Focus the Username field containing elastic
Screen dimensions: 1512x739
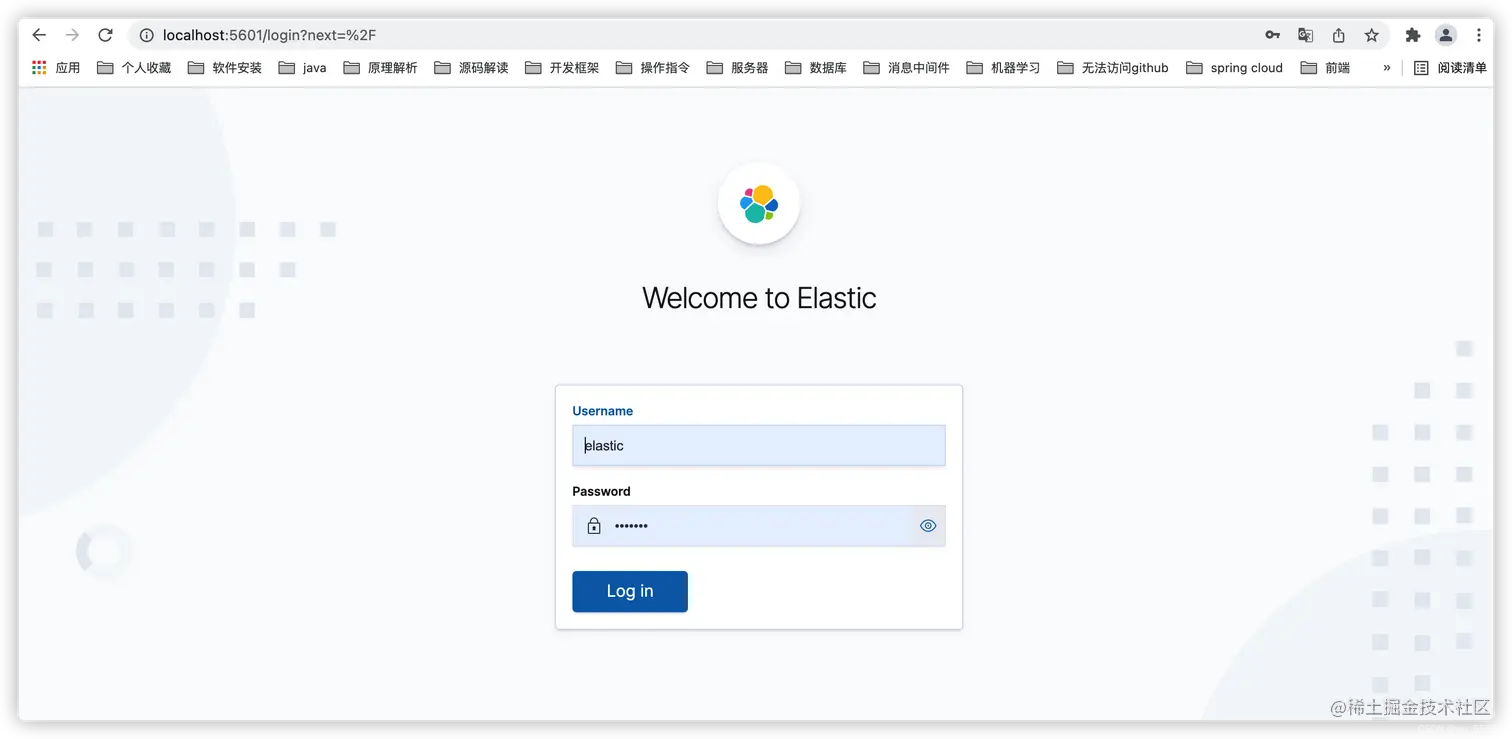point(759,445)
